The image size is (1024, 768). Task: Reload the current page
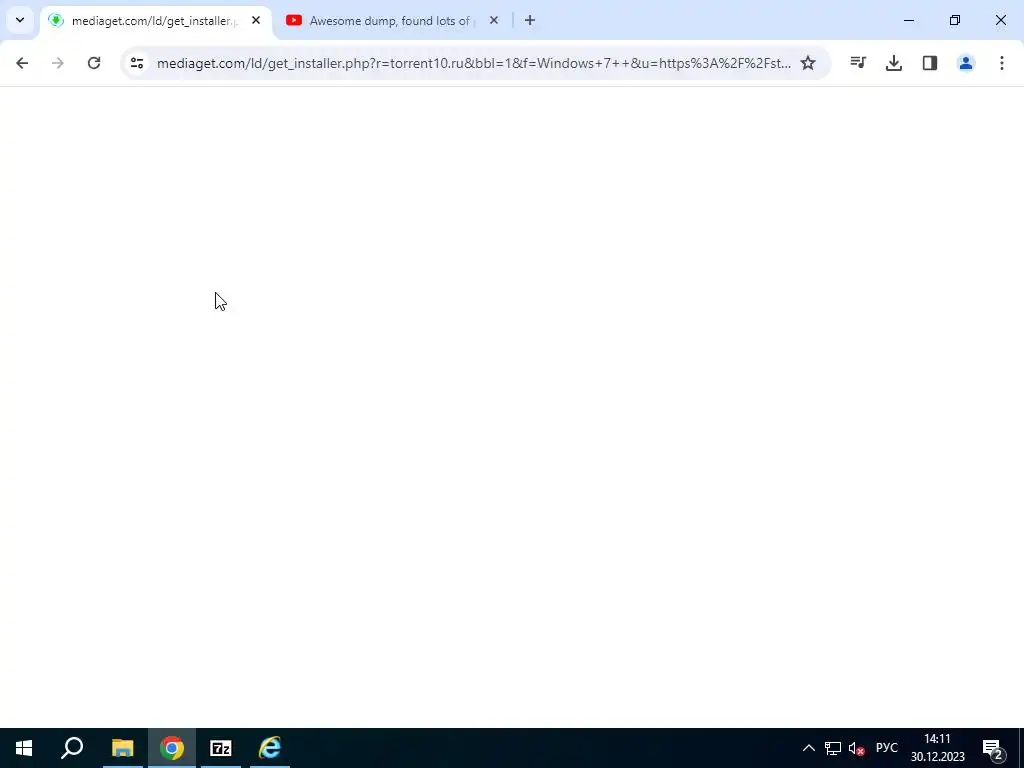(94, 63)
